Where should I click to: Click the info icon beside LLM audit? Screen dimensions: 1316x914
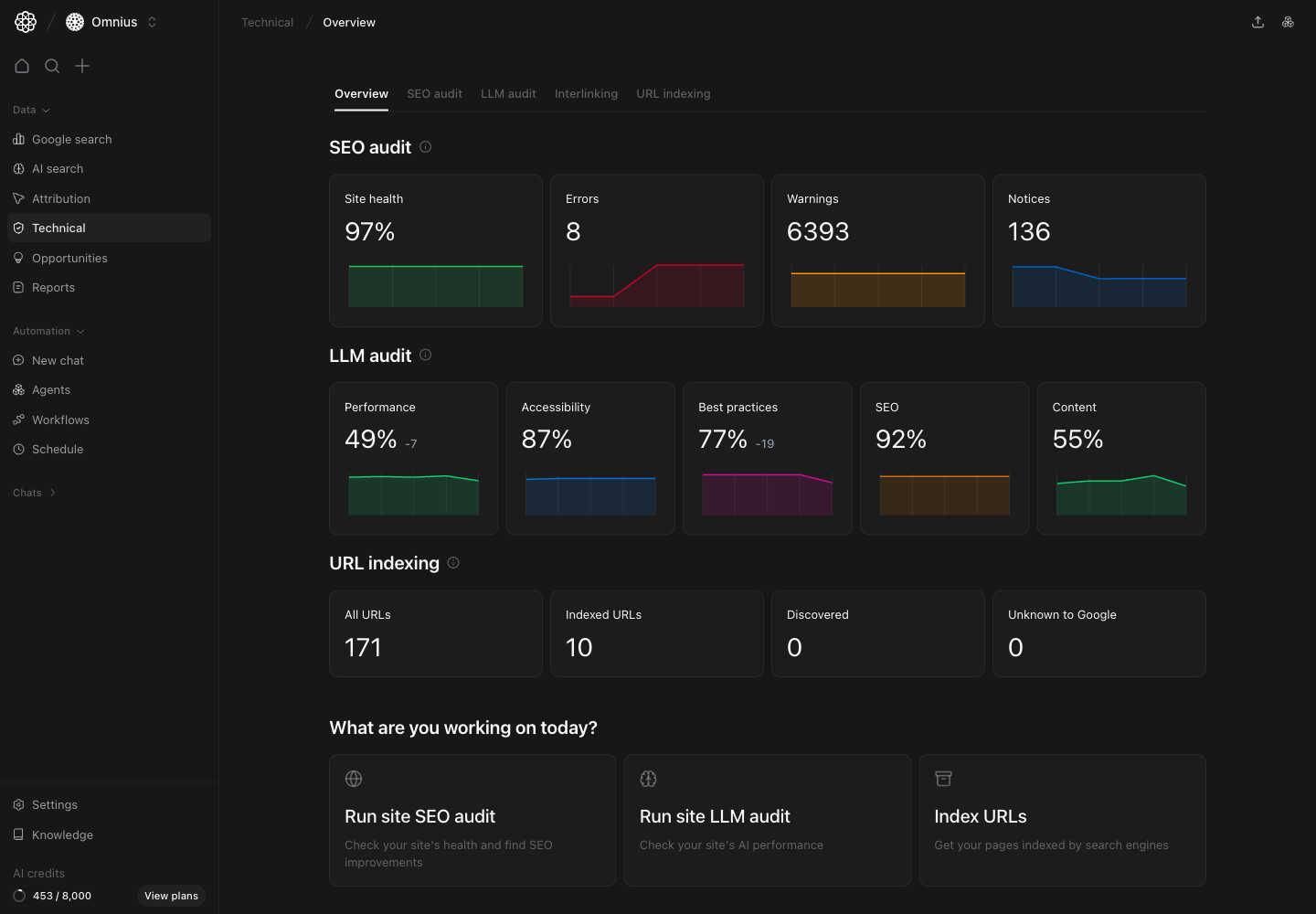(425, 356)
